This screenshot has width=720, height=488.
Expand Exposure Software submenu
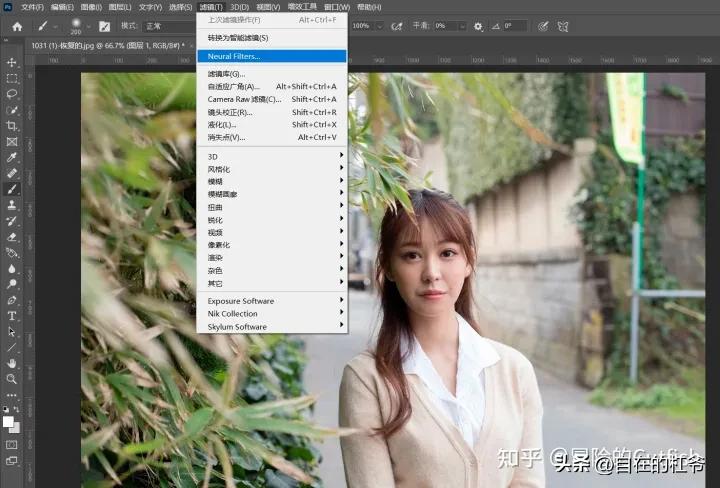click(272, 301)
